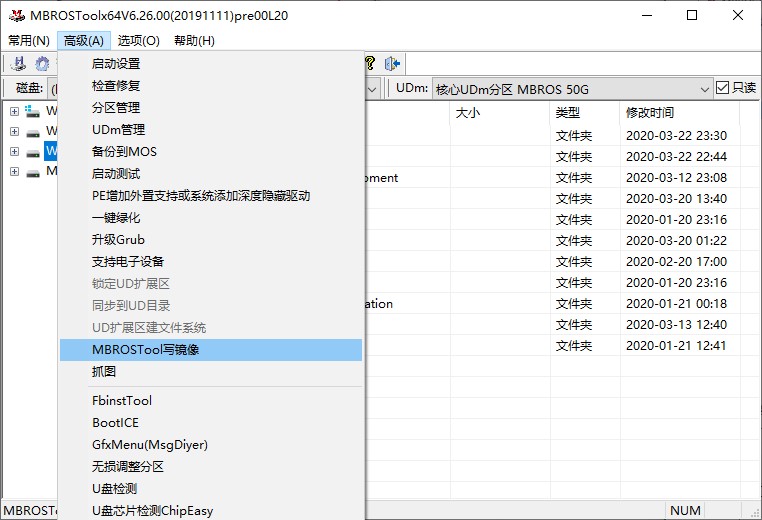Expand the unselected plain-drive W tree node
Image resolution: width=762 pixels, height=520 pixels.
click(x=14, y=131)
